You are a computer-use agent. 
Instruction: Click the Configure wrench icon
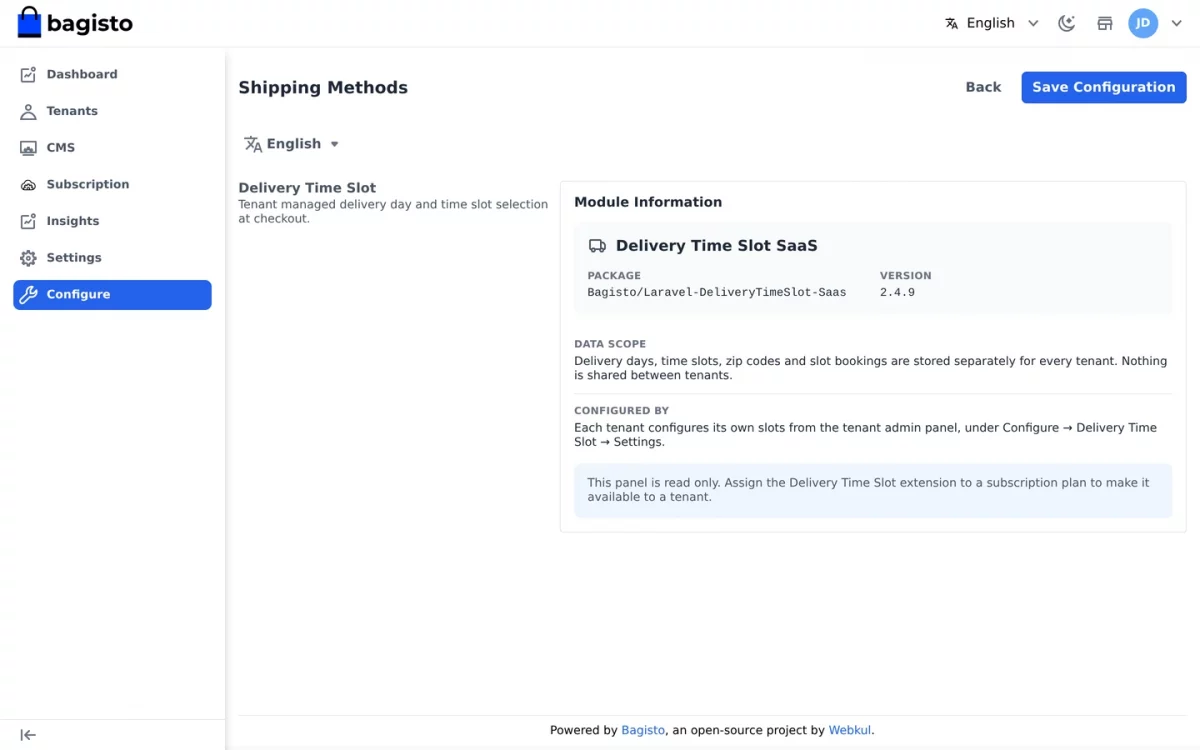coord(28,295)
